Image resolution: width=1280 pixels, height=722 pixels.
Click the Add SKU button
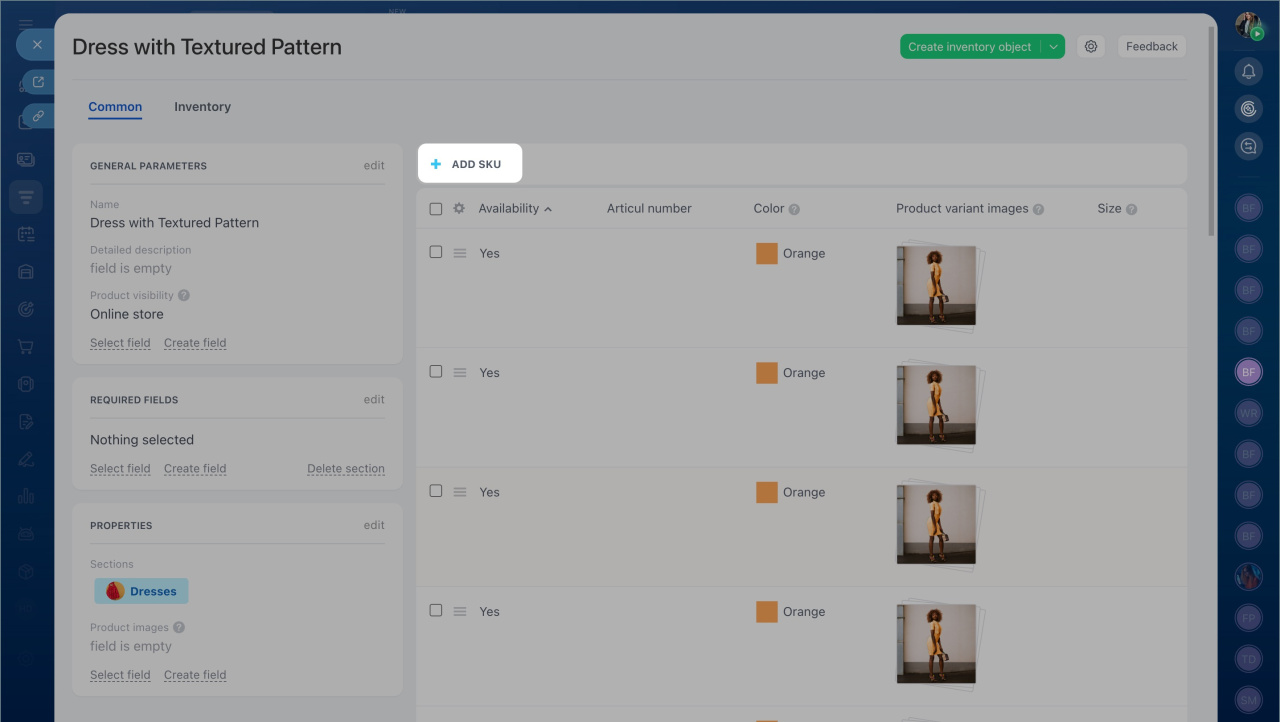tap(469, 164)
